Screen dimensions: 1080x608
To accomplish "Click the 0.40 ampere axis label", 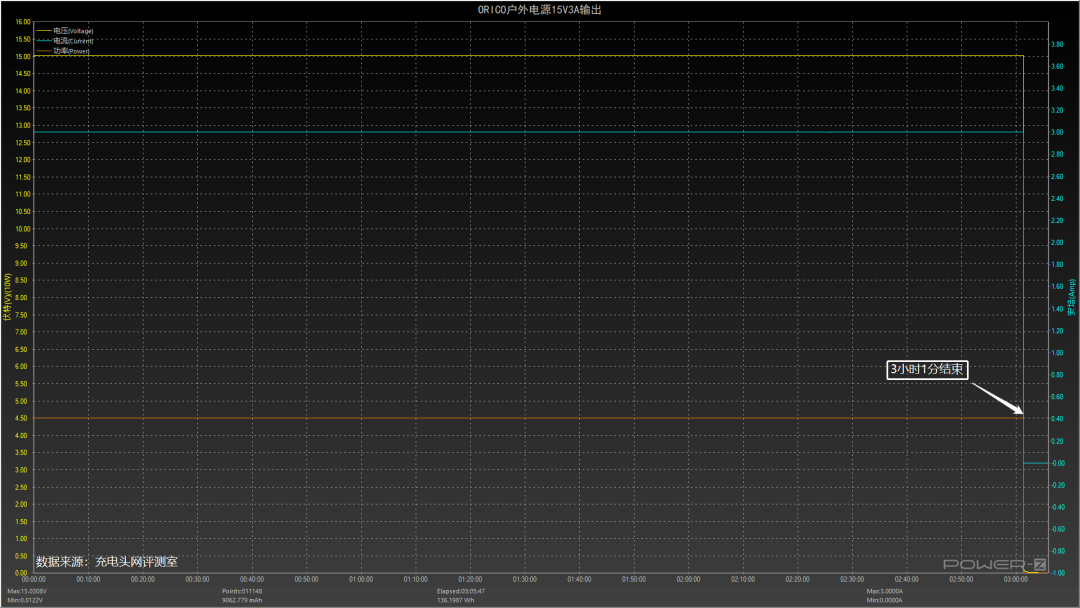I will pyautogui.click(x=1057, y=419).
